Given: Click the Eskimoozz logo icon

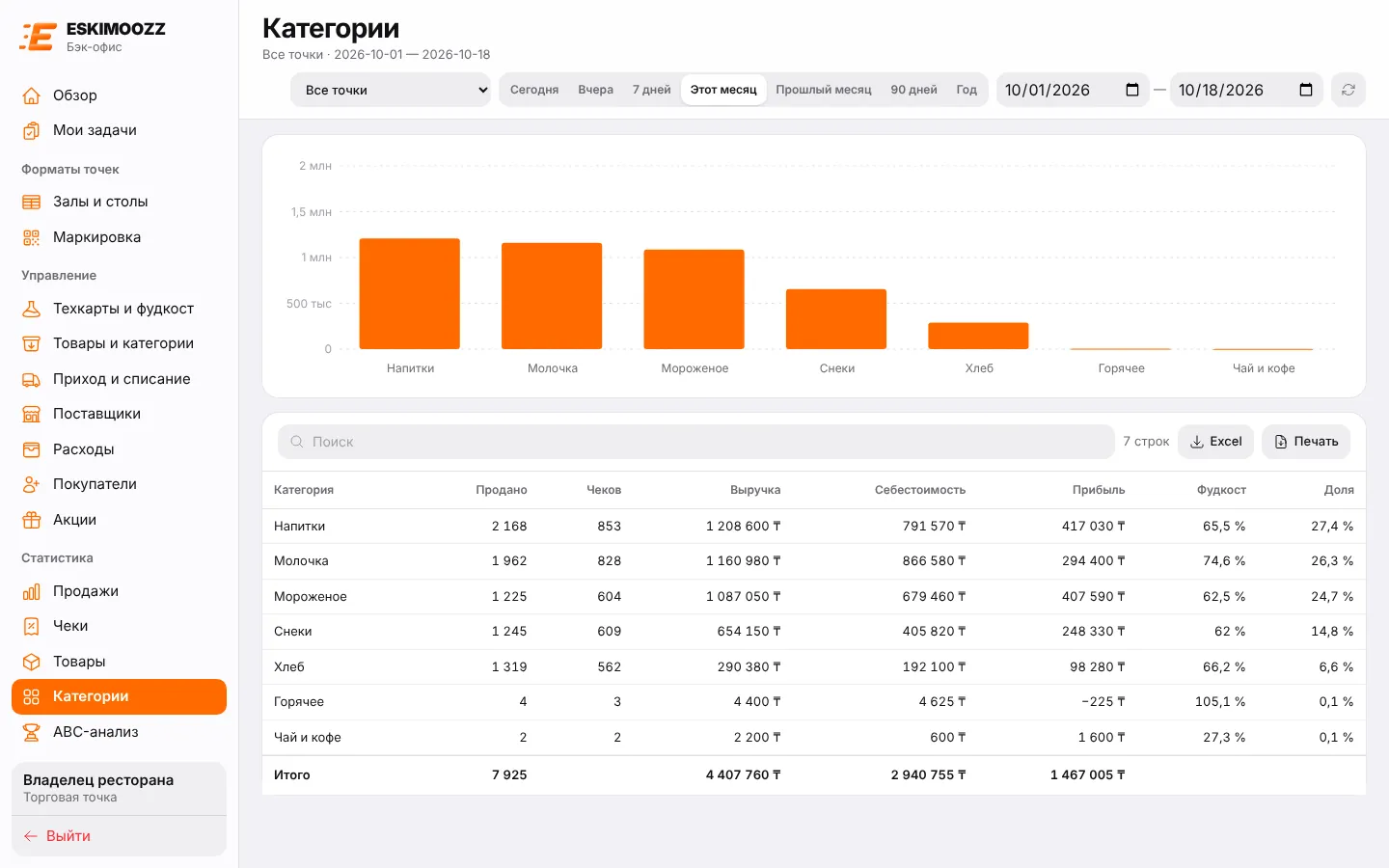Looking at the screenshot, I should click(38, 37).
